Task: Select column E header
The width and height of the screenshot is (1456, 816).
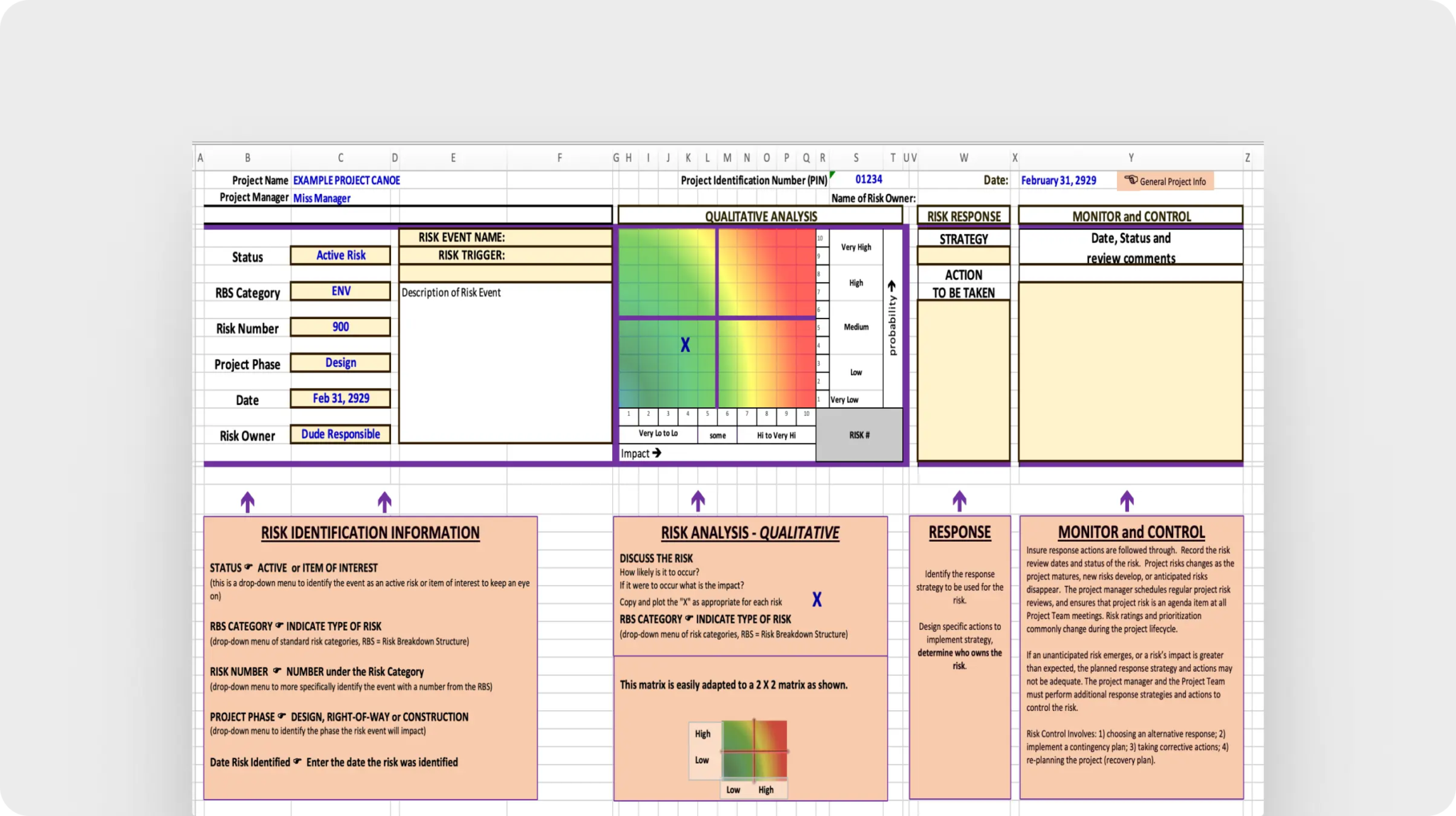Action: pyautogui.click(x=453, y=158)
